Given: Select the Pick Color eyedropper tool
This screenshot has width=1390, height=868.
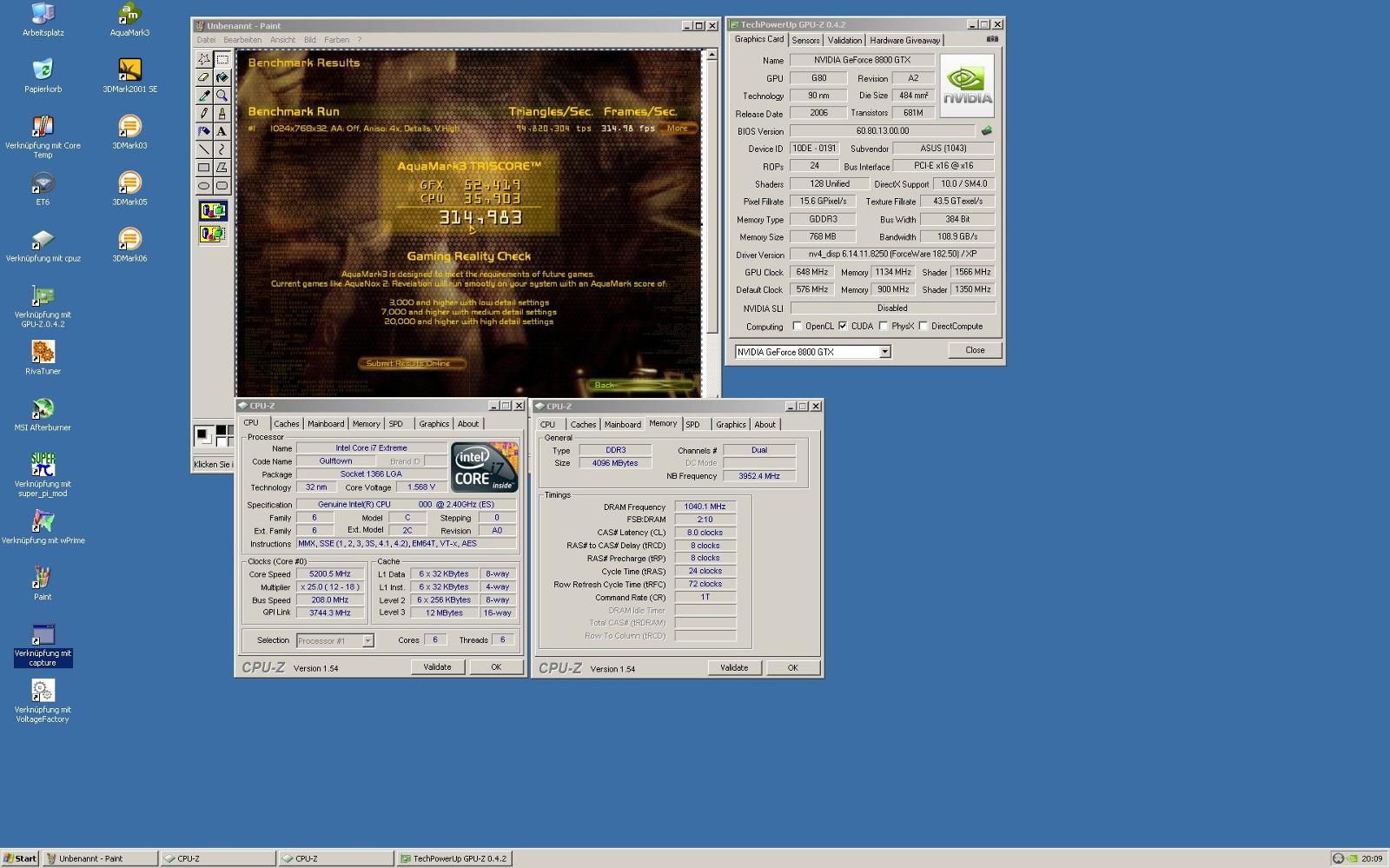Looking at the screenshot, I should tap(203, 96).
